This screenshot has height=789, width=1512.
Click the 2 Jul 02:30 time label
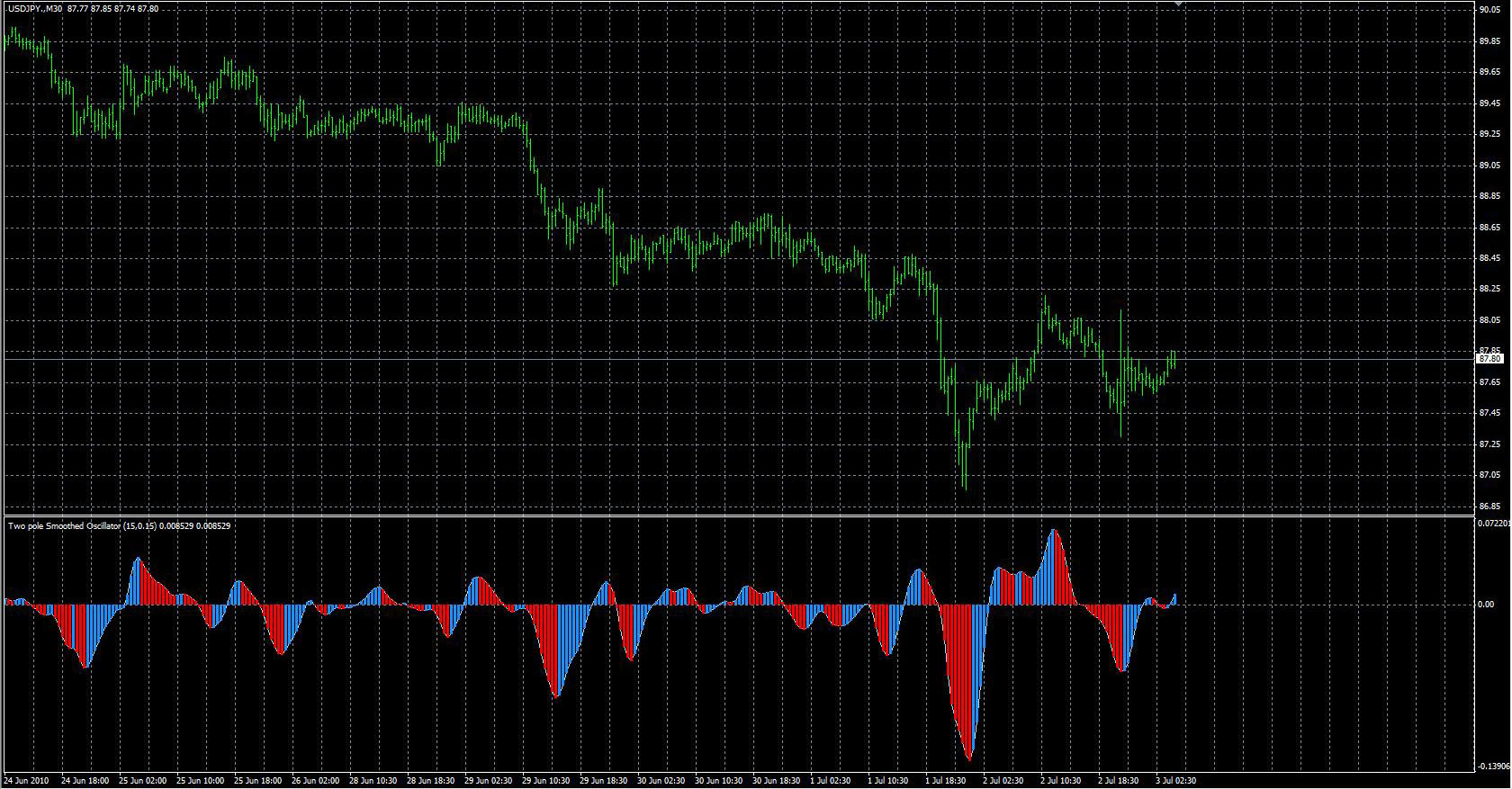(1004, 781)
